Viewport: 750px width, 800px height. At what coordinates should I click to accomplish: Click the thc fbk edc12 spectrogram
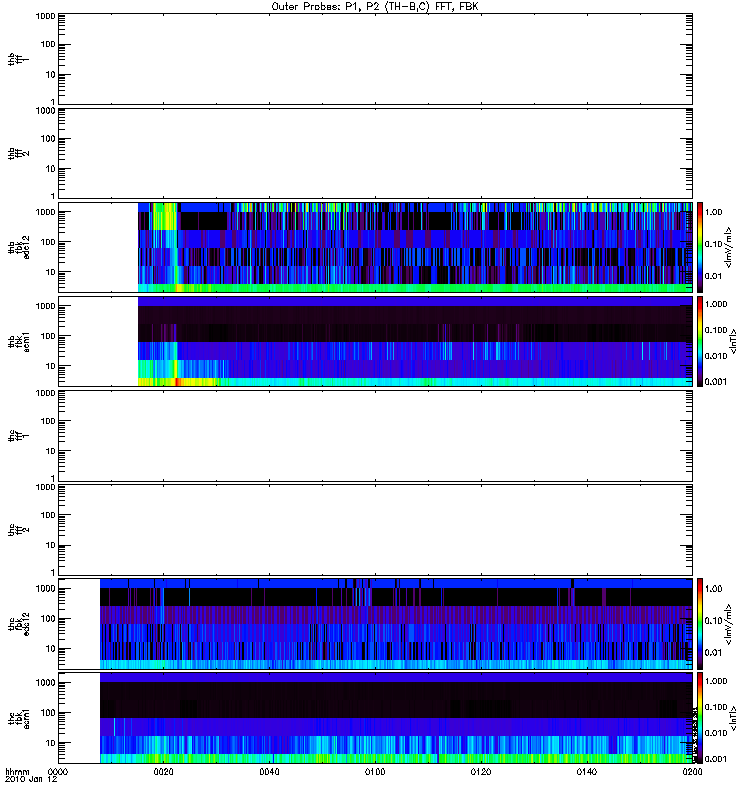[396, 624]
